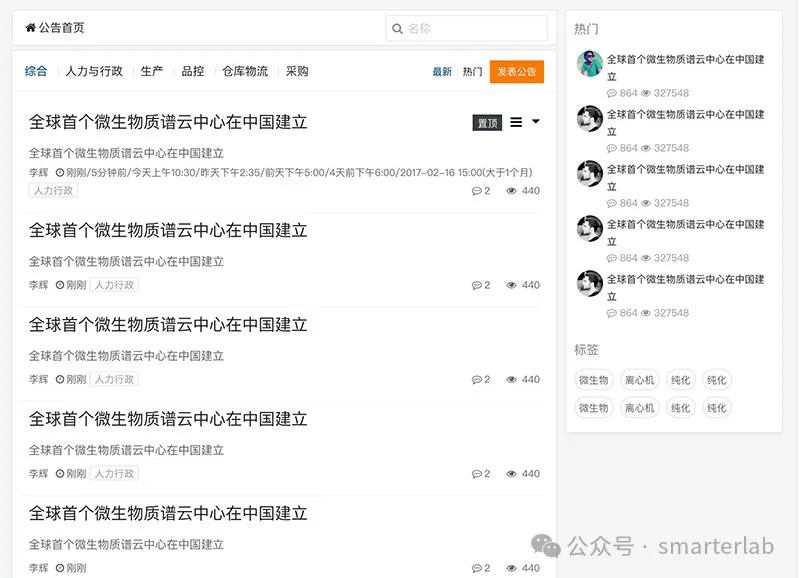Click the eye views icon on the pinned post

pyautogui.click(x=511, y=191)
